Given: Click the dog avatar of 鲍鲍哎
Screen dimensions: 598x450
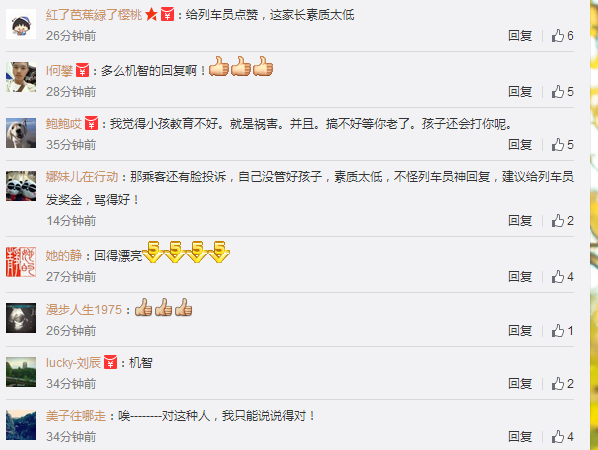Looking at the screenshot, I should [21, 133].
